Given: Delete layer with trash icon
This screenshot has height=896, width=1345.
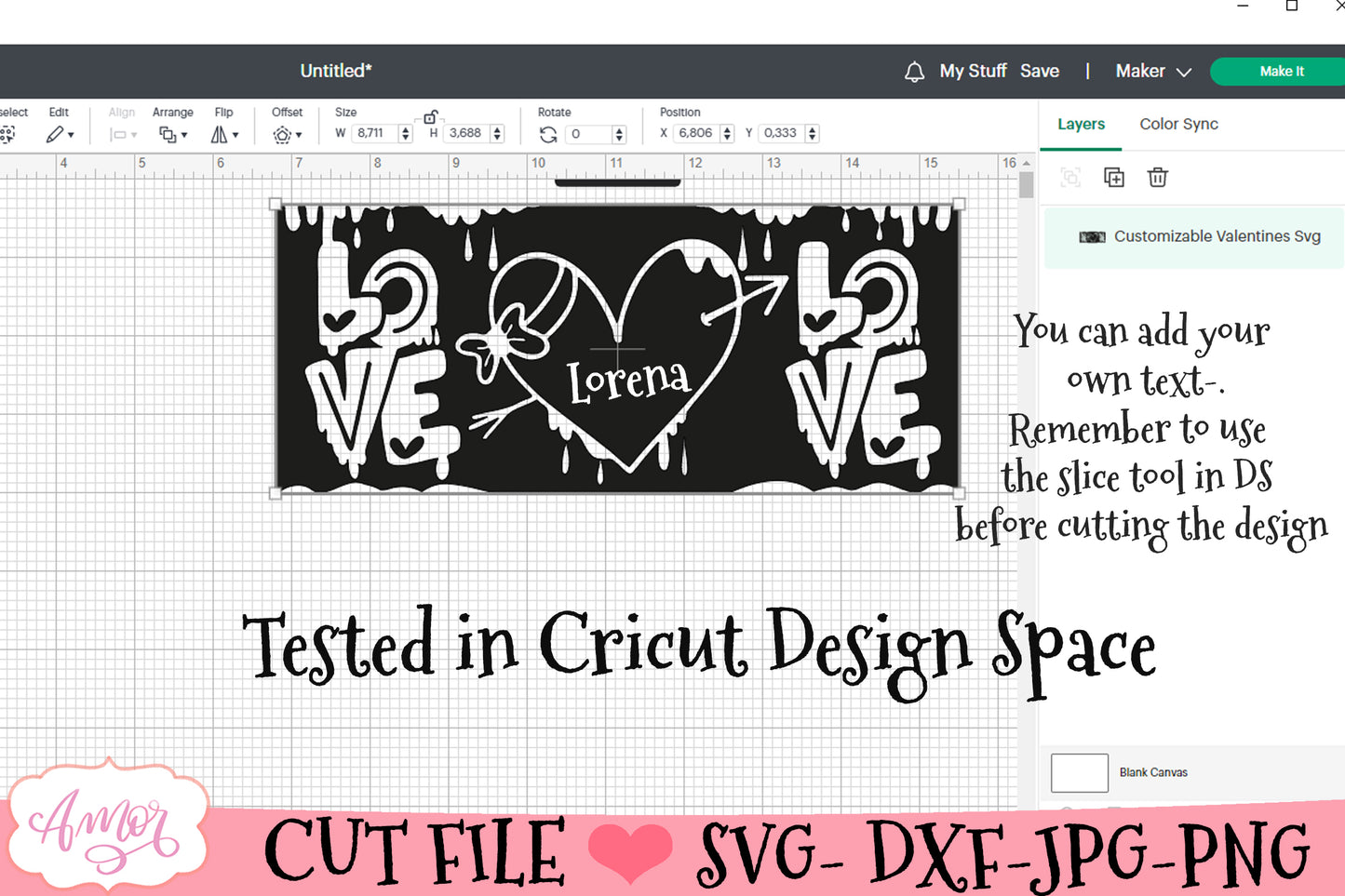Looking at the screenshot, I should tap(1158, 178).
